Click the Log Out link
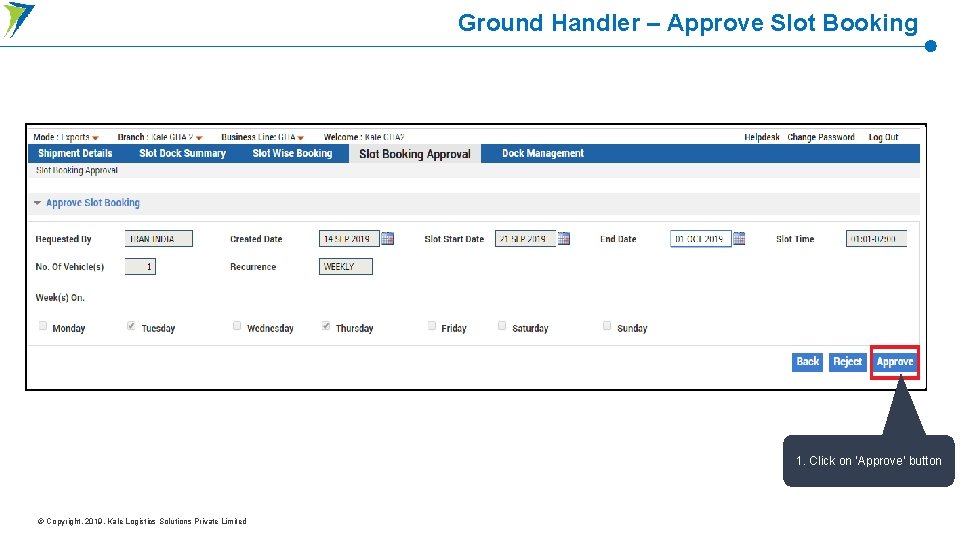This screenshot has height=540, width=960. coord(883,137)
